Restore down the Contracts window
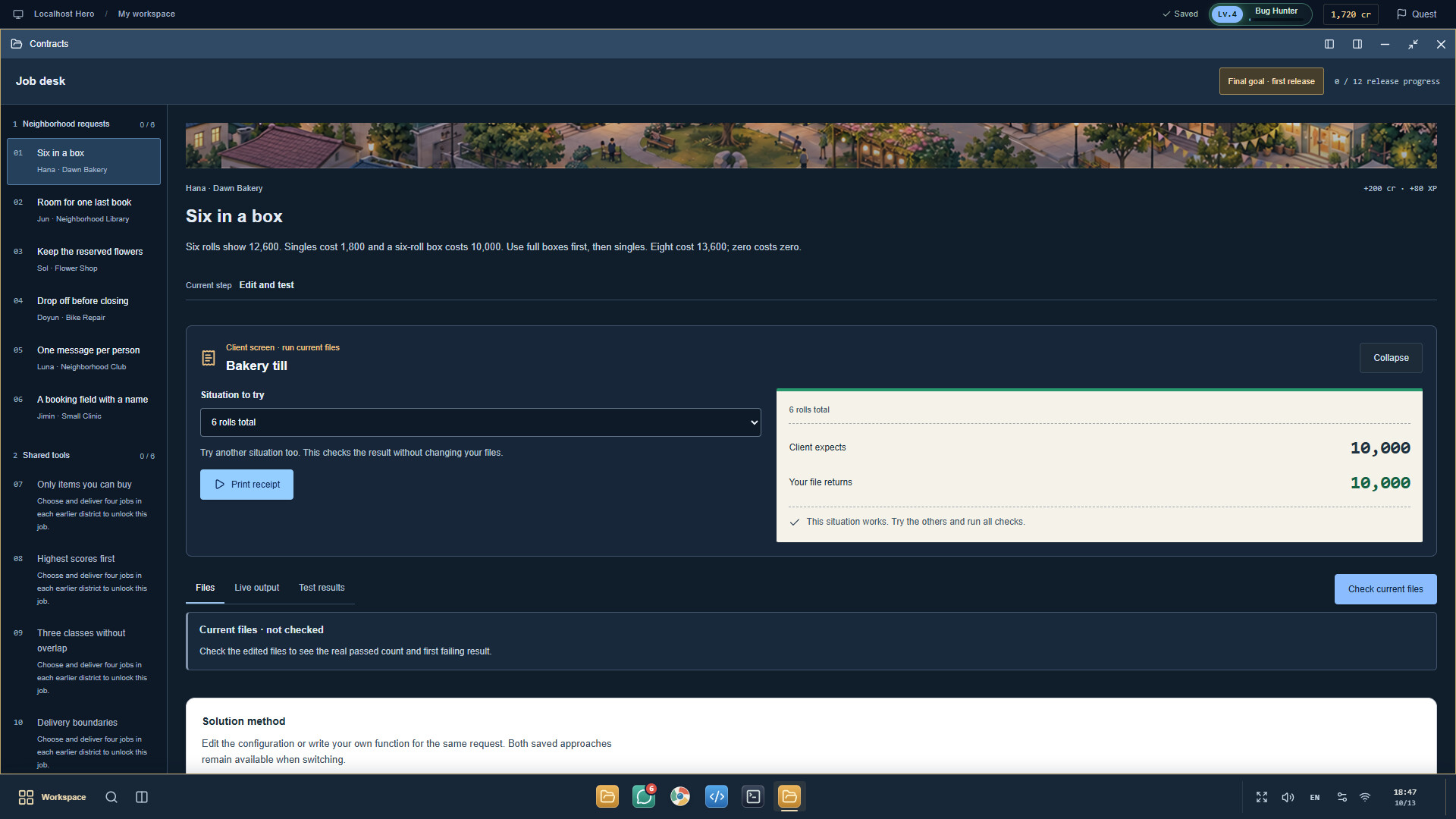The image size is (1456, 819). (x=1413, y=44)
